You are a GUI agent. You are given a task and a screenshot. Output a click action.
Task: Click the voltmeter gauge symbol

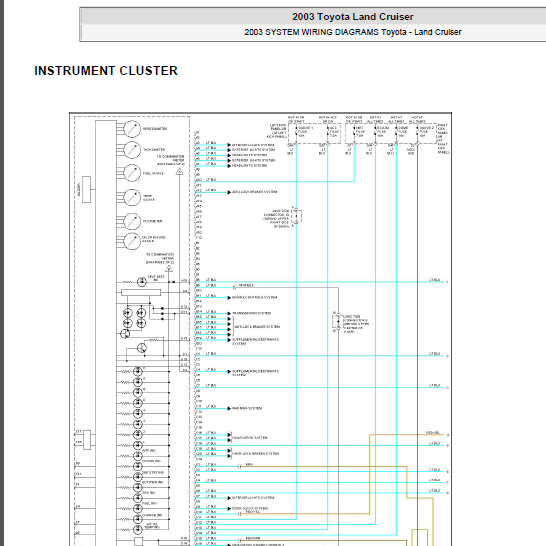[132, 221]
